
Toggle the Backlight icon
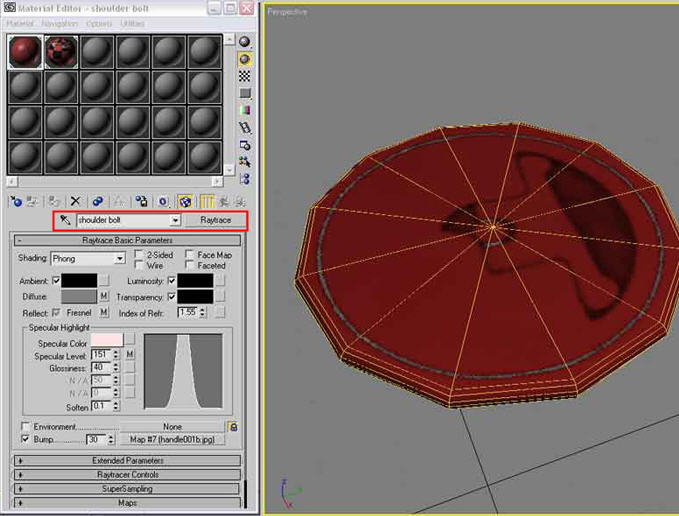click(245, 59)
